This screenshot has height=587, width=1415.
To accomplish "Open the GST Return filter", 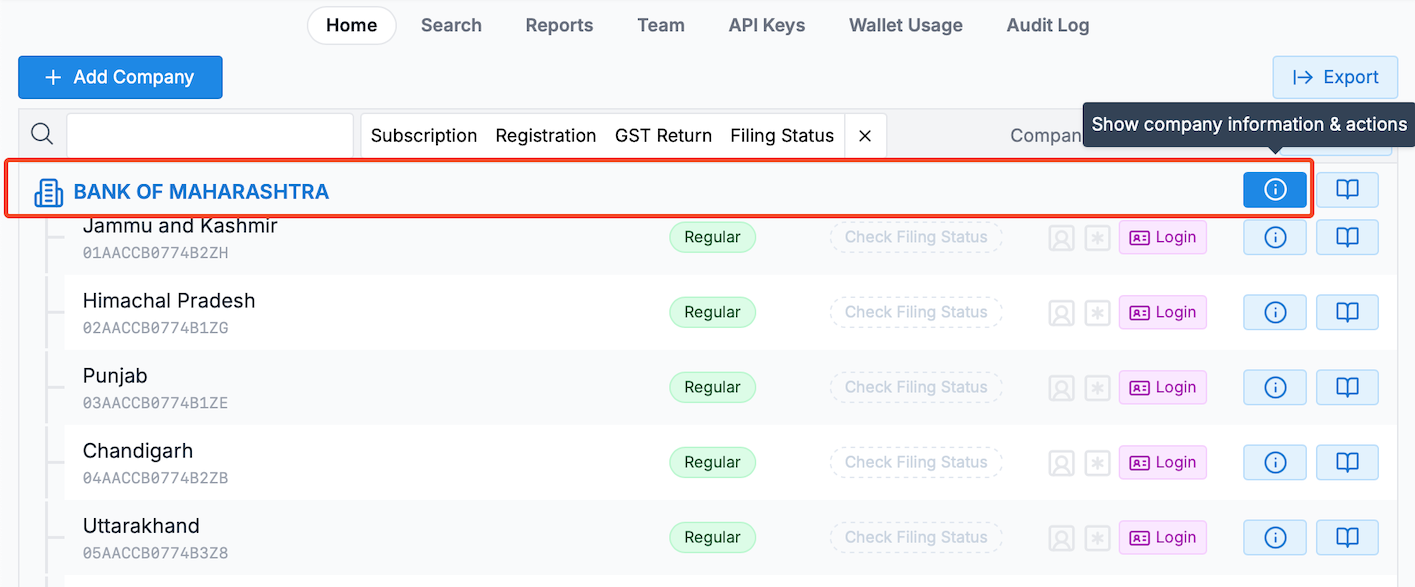I will click(x=663, y=136).
